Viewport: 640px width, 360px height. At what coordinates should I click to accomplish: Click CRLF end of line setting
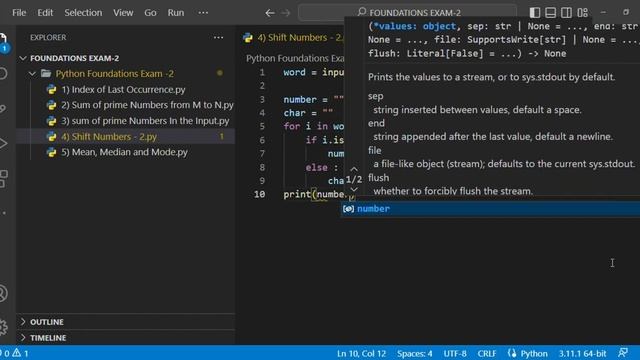[487, 353]
